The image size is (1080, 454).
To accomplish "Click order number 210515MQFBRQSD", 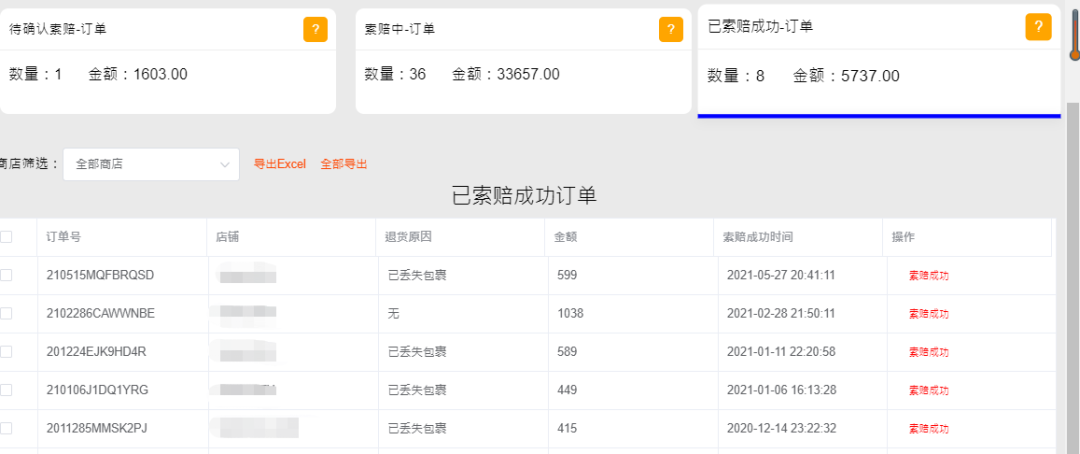I will tap(101, 275).
